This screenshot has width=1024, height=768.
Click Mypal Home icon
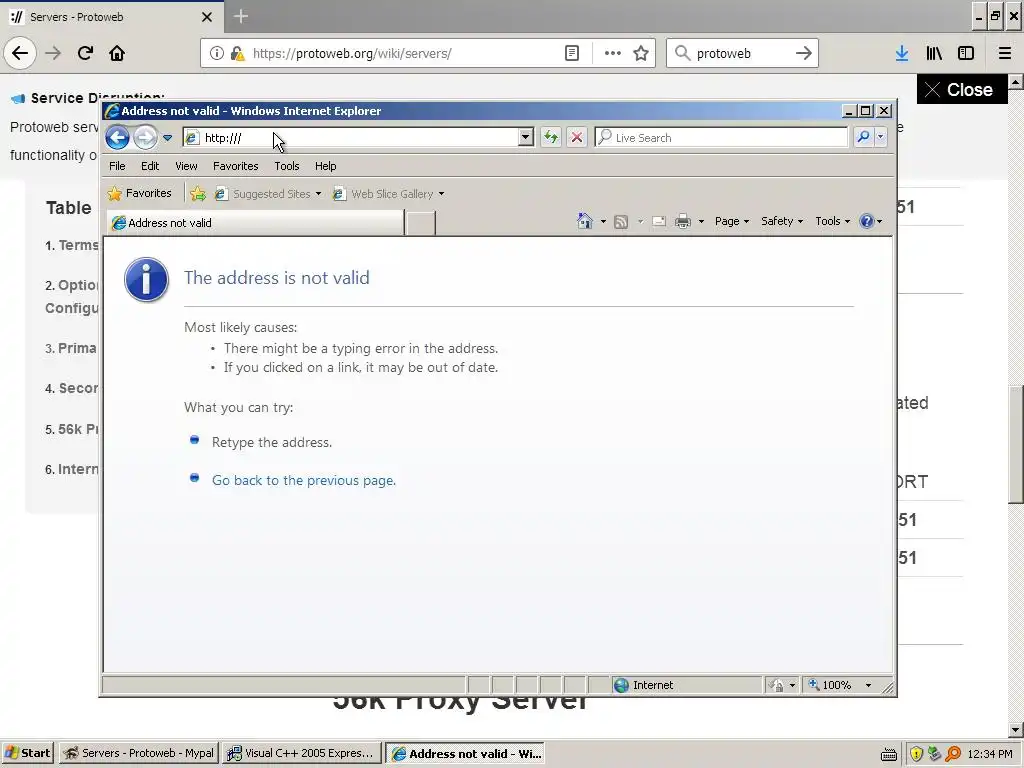(x=117, y=53)
